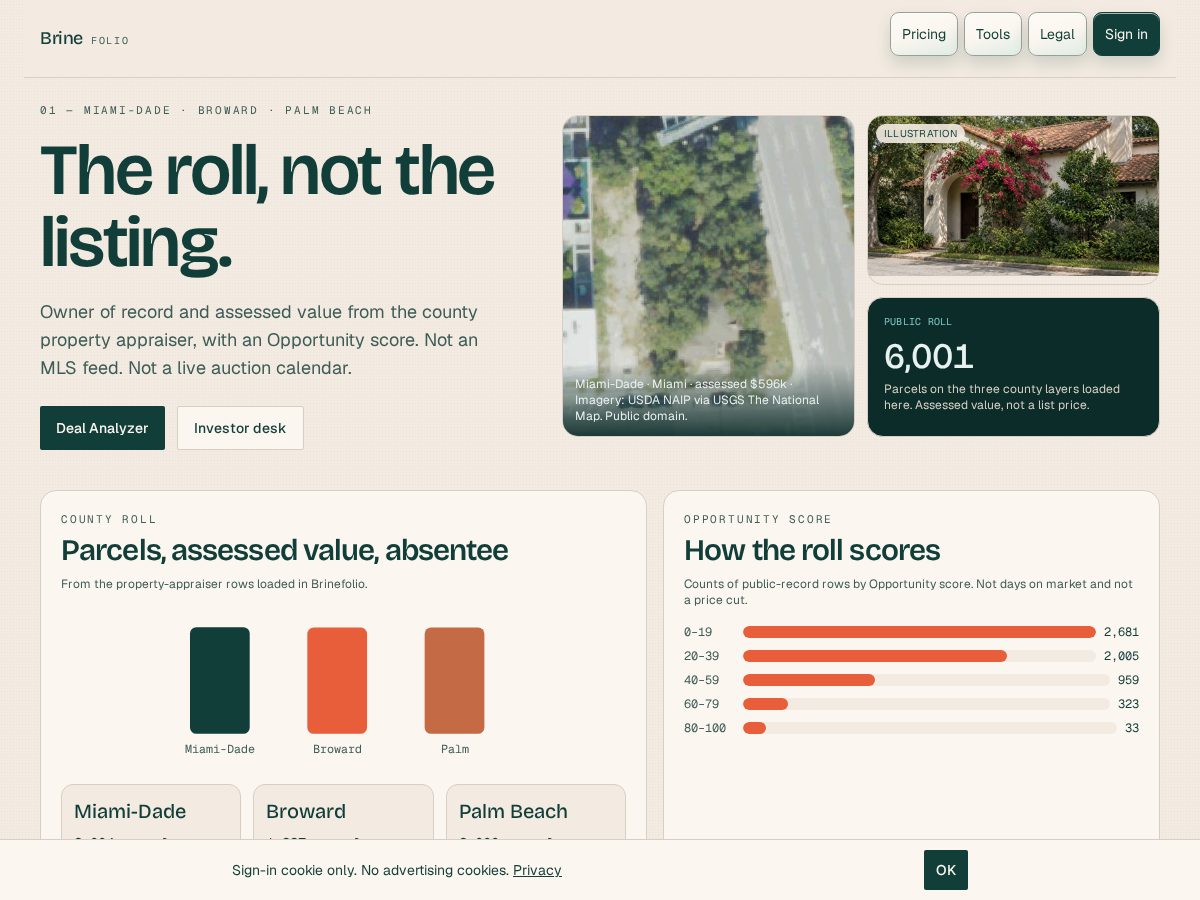Select the orange Broward bar
Image resolution: width=1200 pixels, height=900 pixels.
click(x=337, y=680)
